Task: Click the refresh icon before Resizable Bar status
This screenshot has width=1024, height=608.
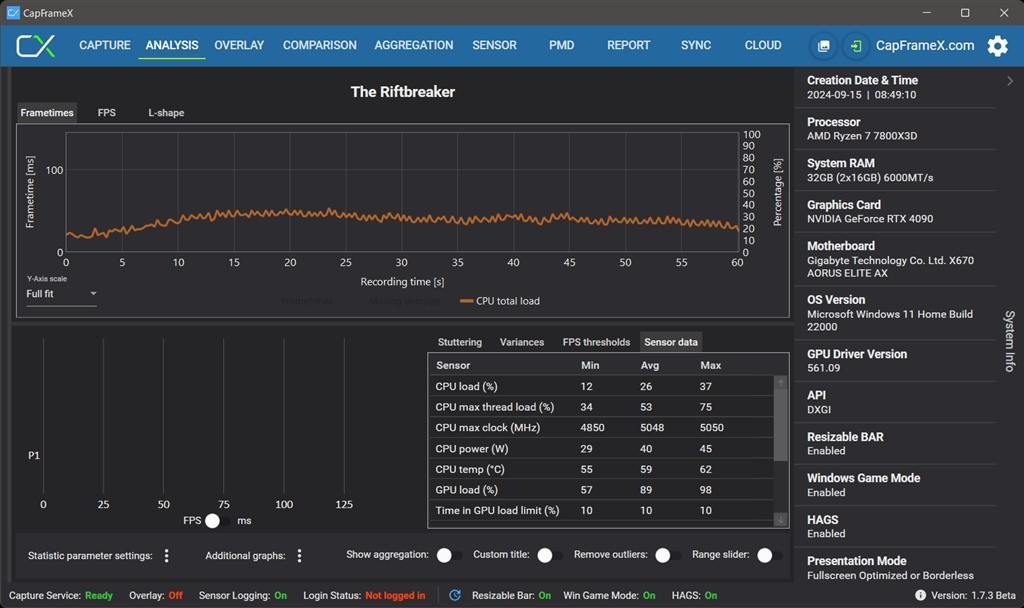Action: [455, 595]
